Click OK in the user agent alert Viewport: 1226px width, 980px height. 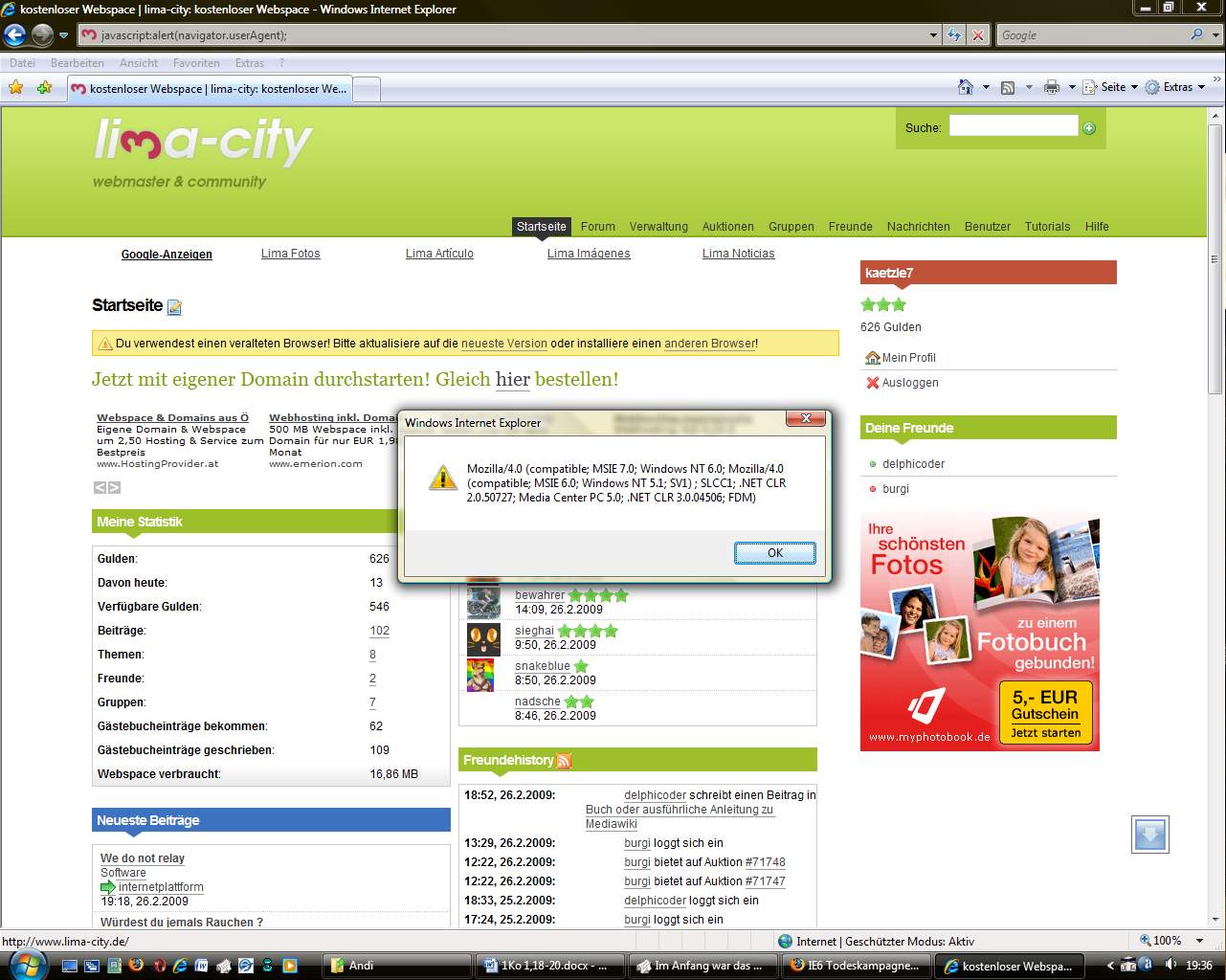click(775, 553)
